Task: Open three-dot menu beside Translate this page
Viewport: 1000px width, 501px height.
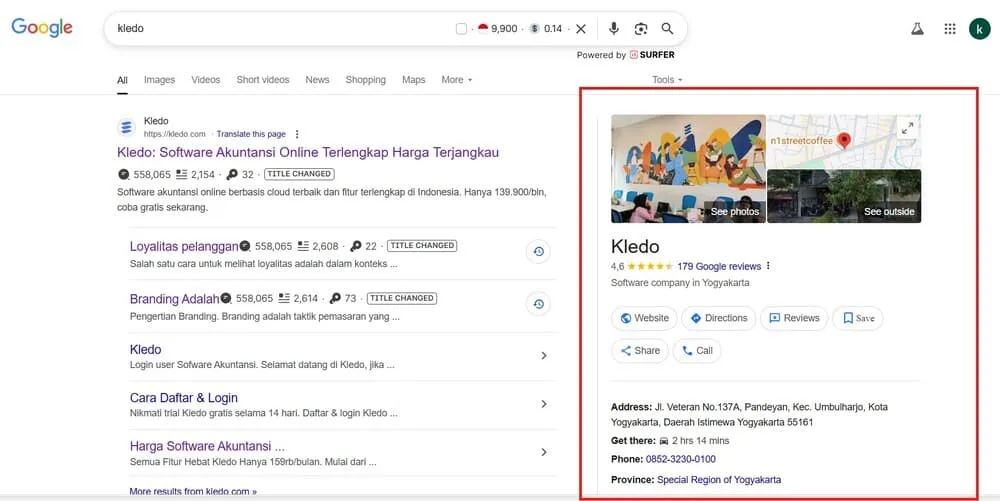Action: [x=297, y=134]
